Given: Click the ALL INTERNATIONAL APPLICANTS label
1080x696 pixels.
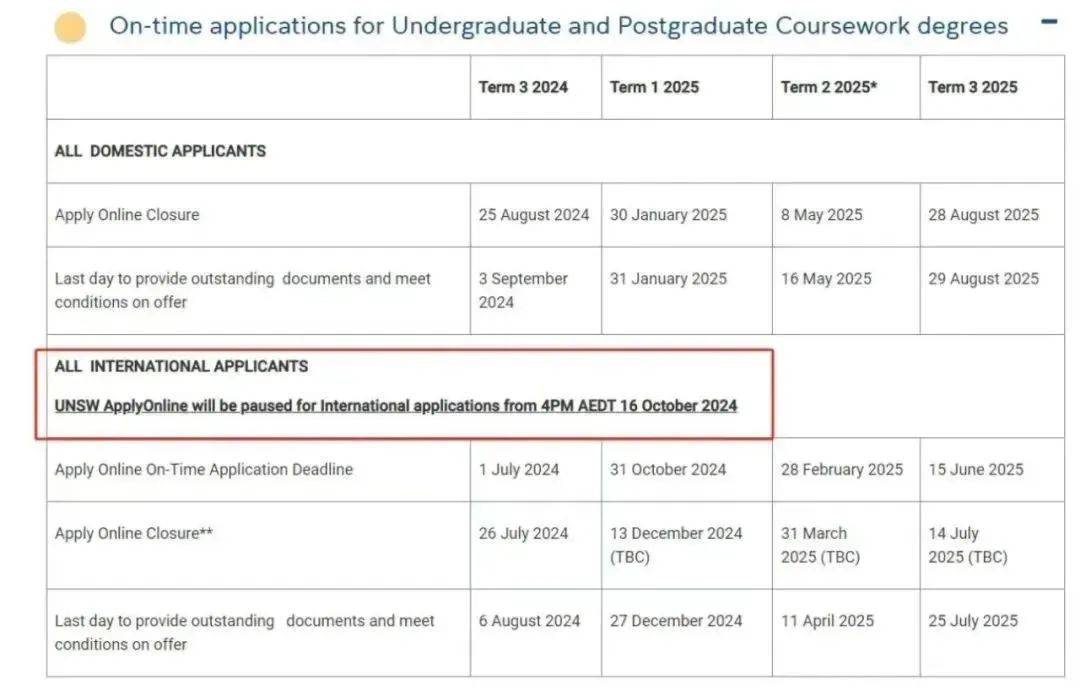Looking at the screenshot, I should pyautogui.click(x=181, y=366).
